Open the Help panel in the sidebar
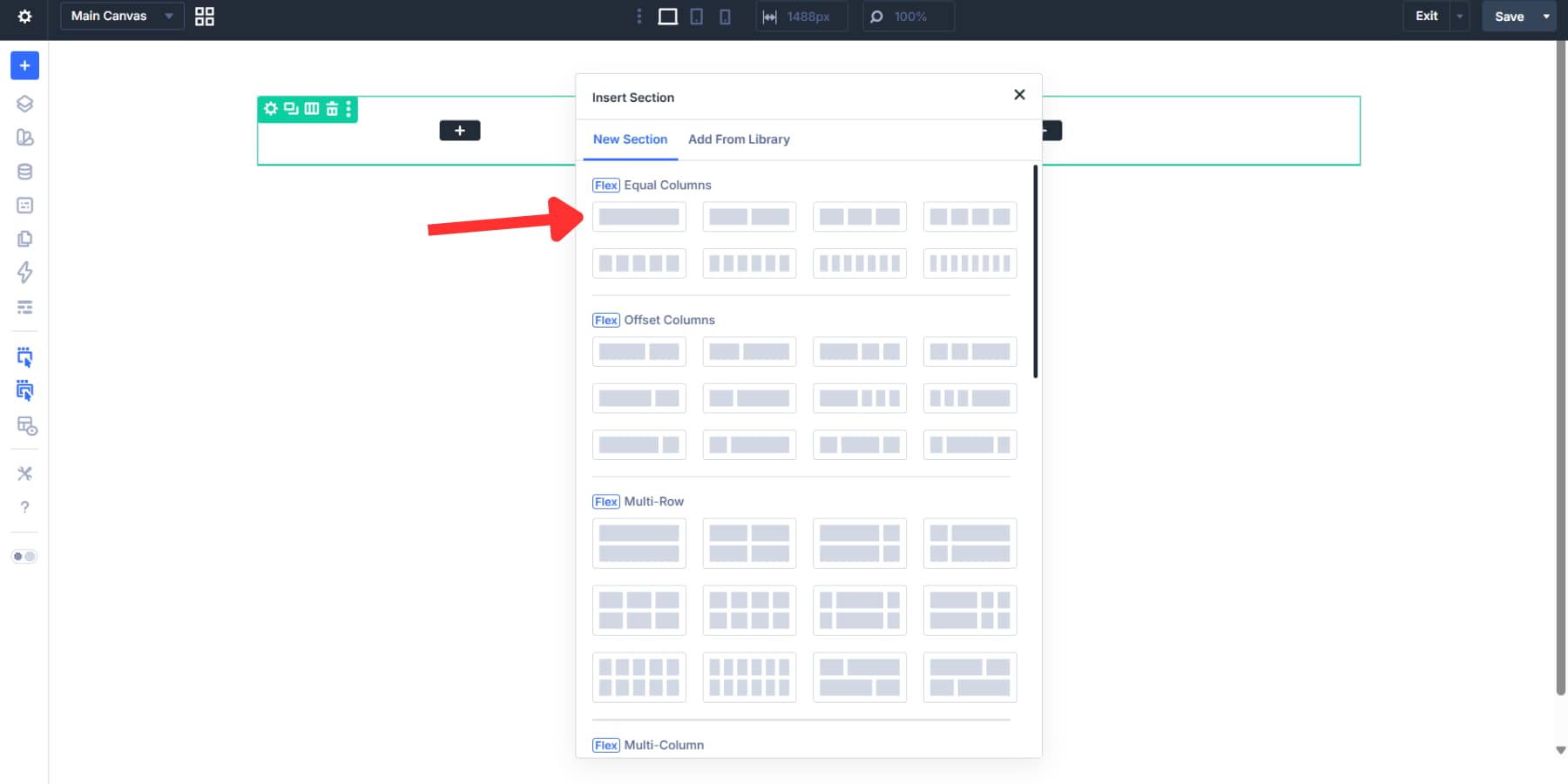The width and height of the screenshot is (1568, 784). (x=24, y=507)
